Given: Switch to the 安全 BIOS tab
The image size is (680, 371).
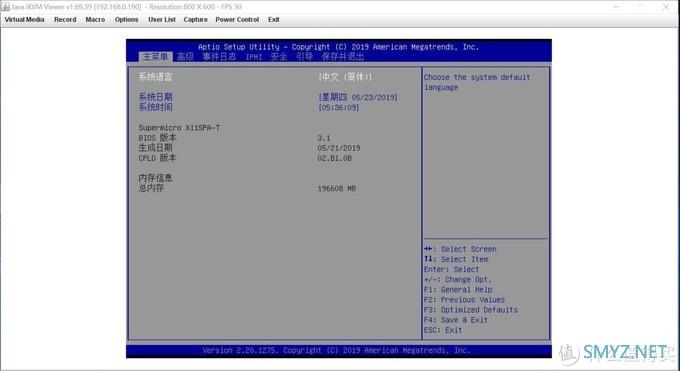Looking at the screenshot, I should [279, 57].
